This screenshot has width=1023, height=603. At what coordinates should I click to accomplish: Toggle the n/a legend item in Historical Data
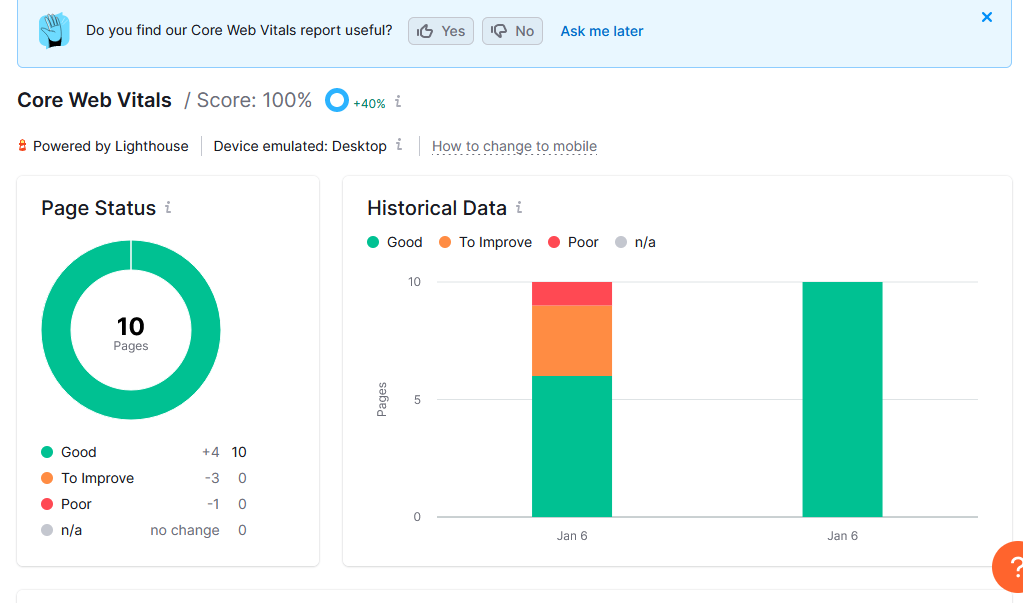click(x=635, y=242)
